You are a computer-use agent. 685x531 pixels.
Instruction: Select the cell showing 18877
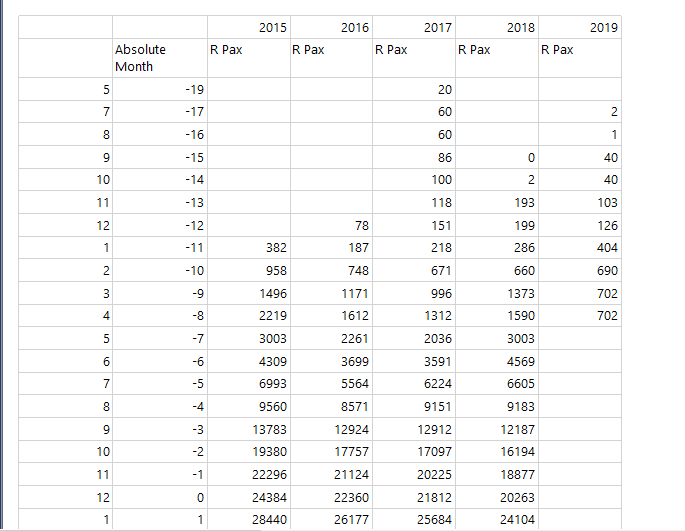[497, 475]
